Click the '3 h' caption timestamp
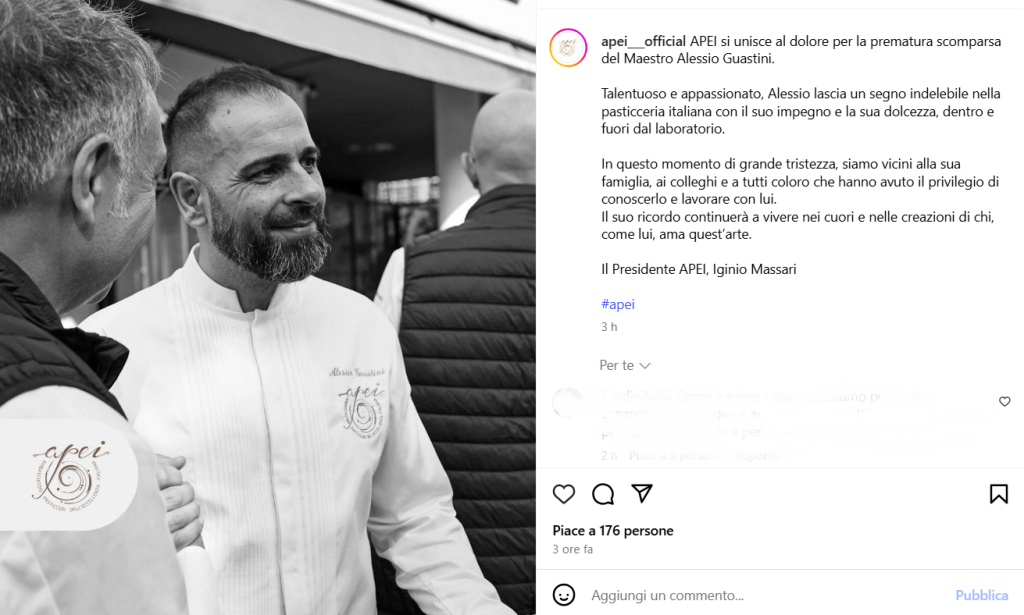The height and width of the screenshot is (615, 1024). pos(609,326)
